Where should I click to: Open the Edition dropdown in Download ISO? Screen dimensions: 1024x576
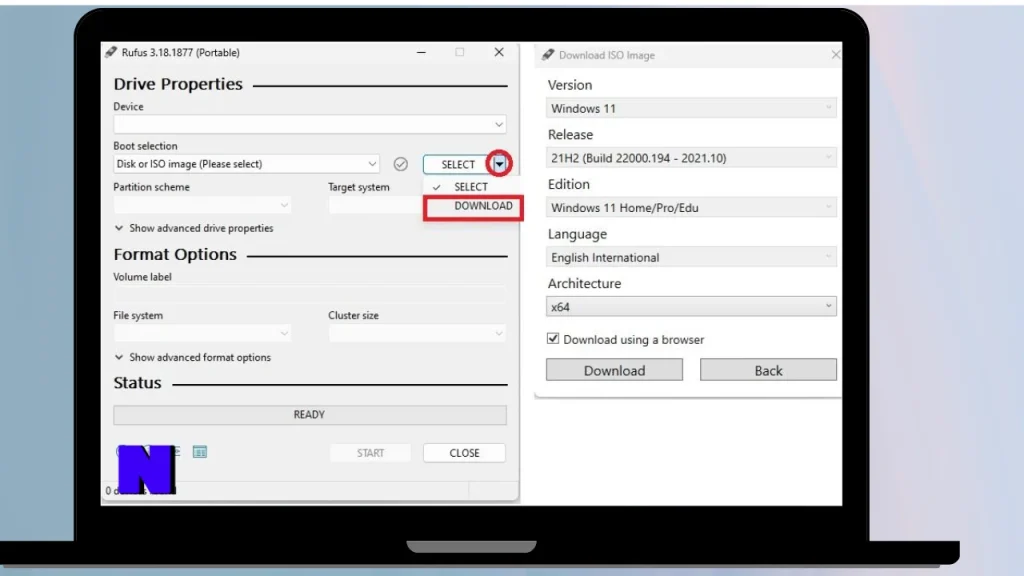691,208
